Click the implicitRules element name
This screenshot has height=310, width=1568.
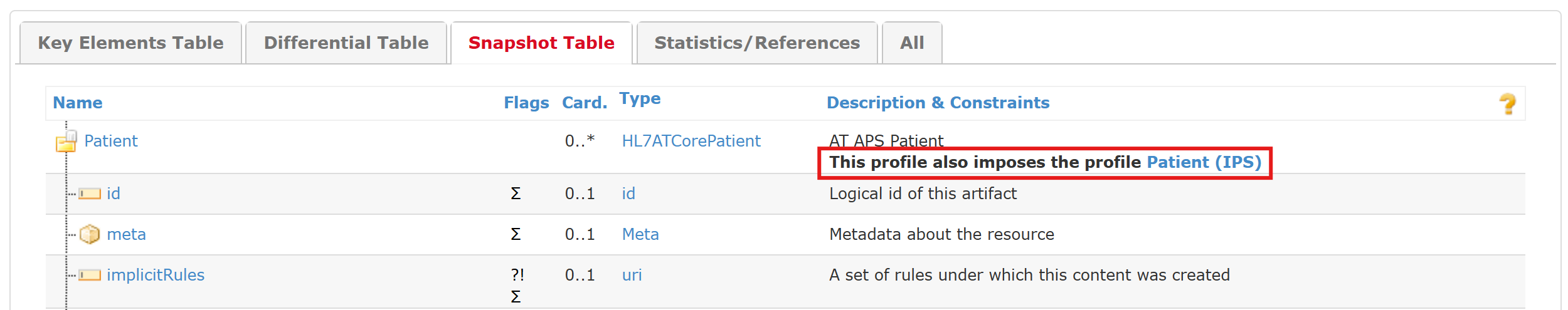click(156, 275)
